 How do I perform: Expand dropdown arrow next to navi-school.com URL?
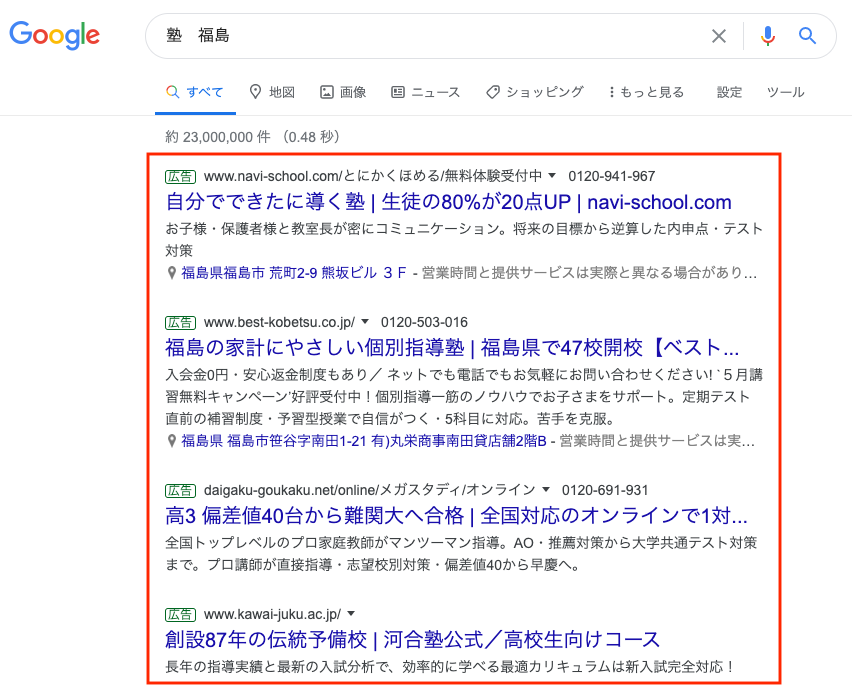coord(552,176)
